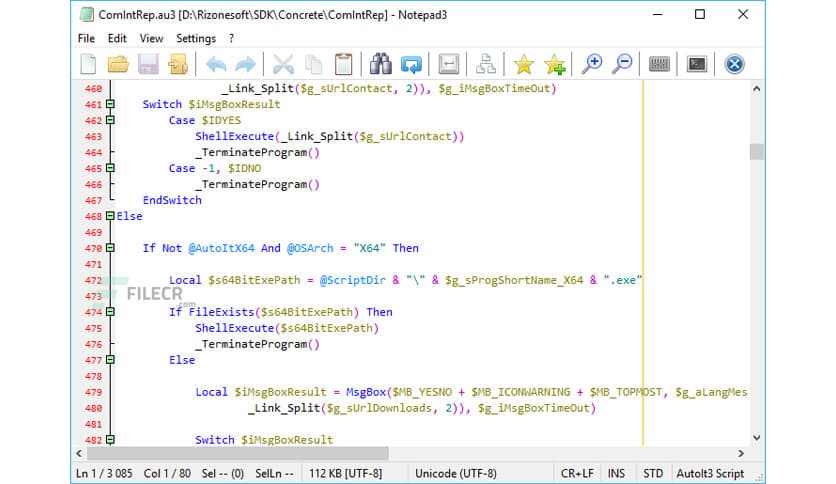Toggle STD mode in status bar
The image size is (836, 484).
coord(652,472)
